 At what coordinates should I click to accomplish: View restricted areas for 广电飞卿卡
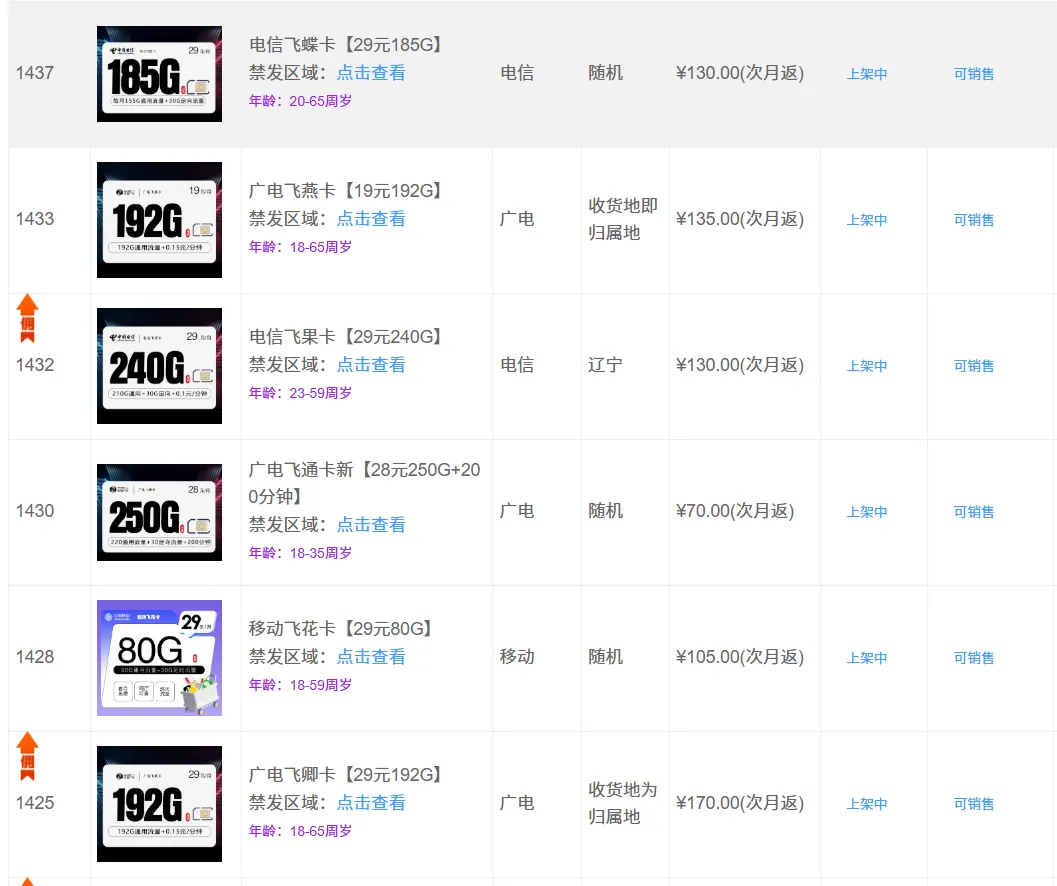[x=371, y=802]
